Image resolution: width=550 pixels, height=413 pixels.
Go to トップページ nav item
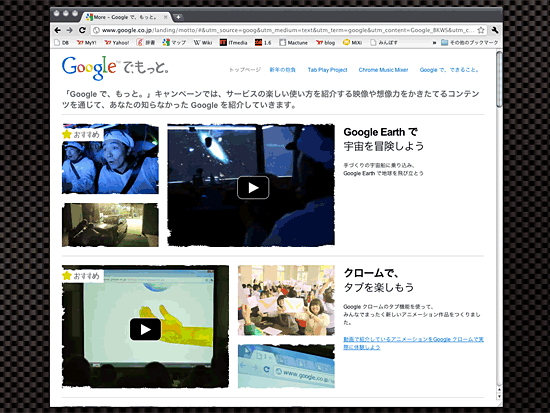pyautogui.click(x=245, y=70)
